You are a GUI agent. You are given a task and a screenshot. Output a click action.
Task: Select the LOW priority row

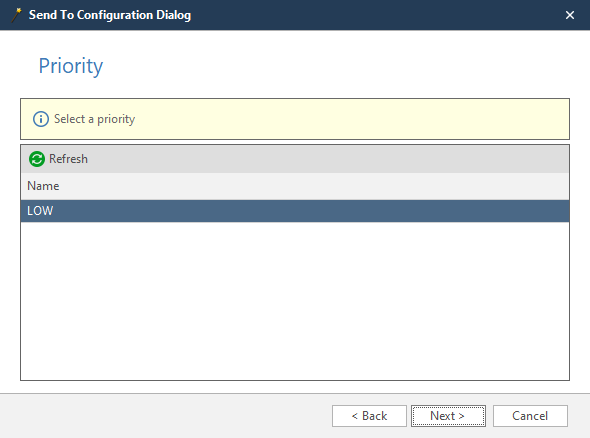click(x=295, y=211)
